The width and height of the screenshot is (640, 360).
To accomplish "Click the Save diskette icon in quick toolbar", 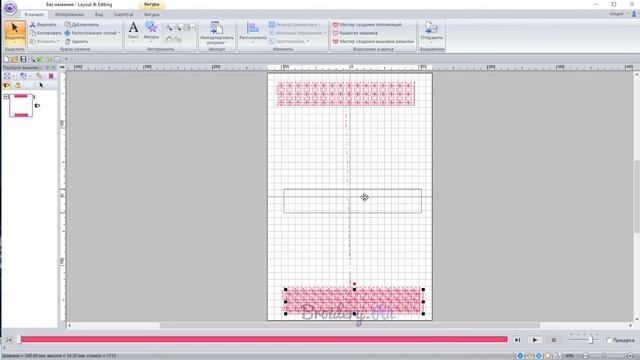I will click(23, 60).
